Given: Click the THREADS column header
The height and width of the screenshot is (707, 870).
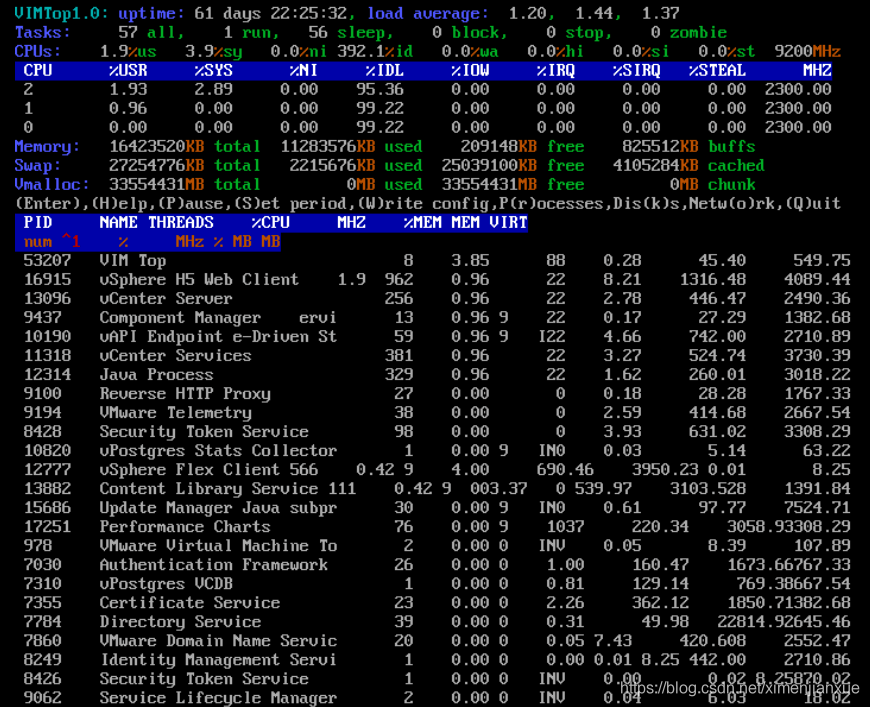Looking at the screenshot, I should coord(181,223).
